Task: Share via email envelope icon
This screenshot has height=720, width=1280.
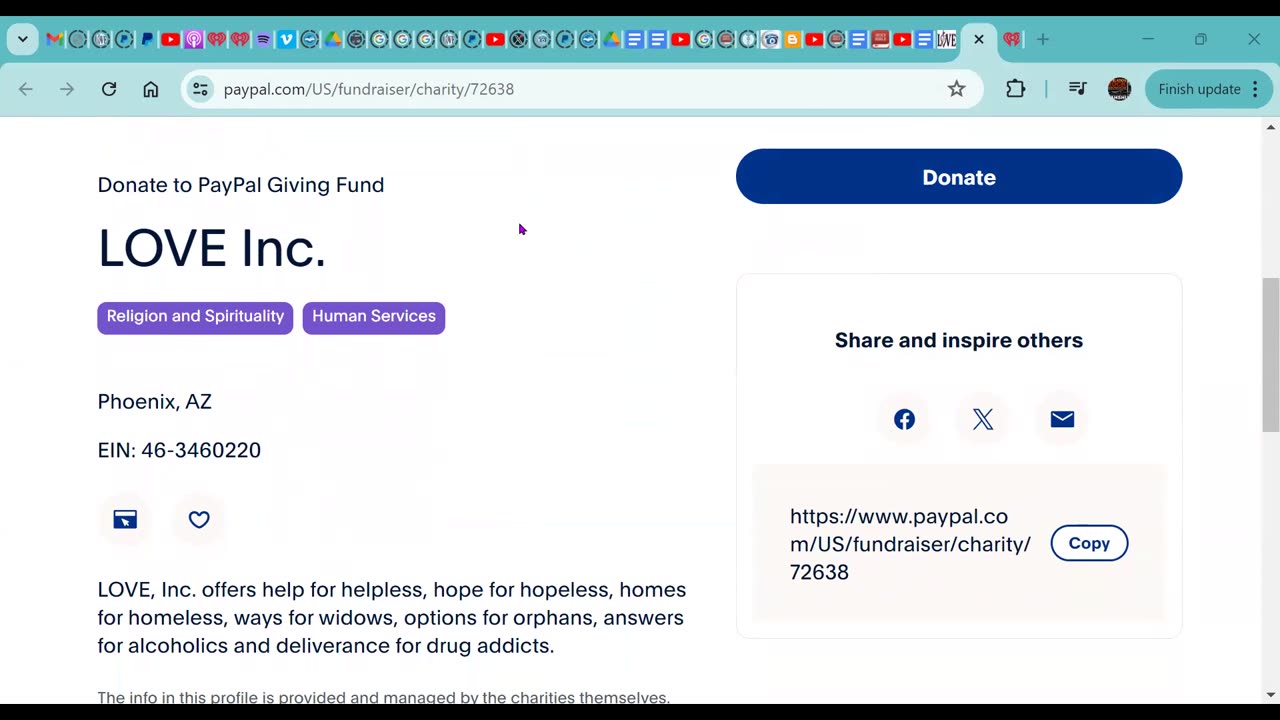Action: [x=1062, y=419]
